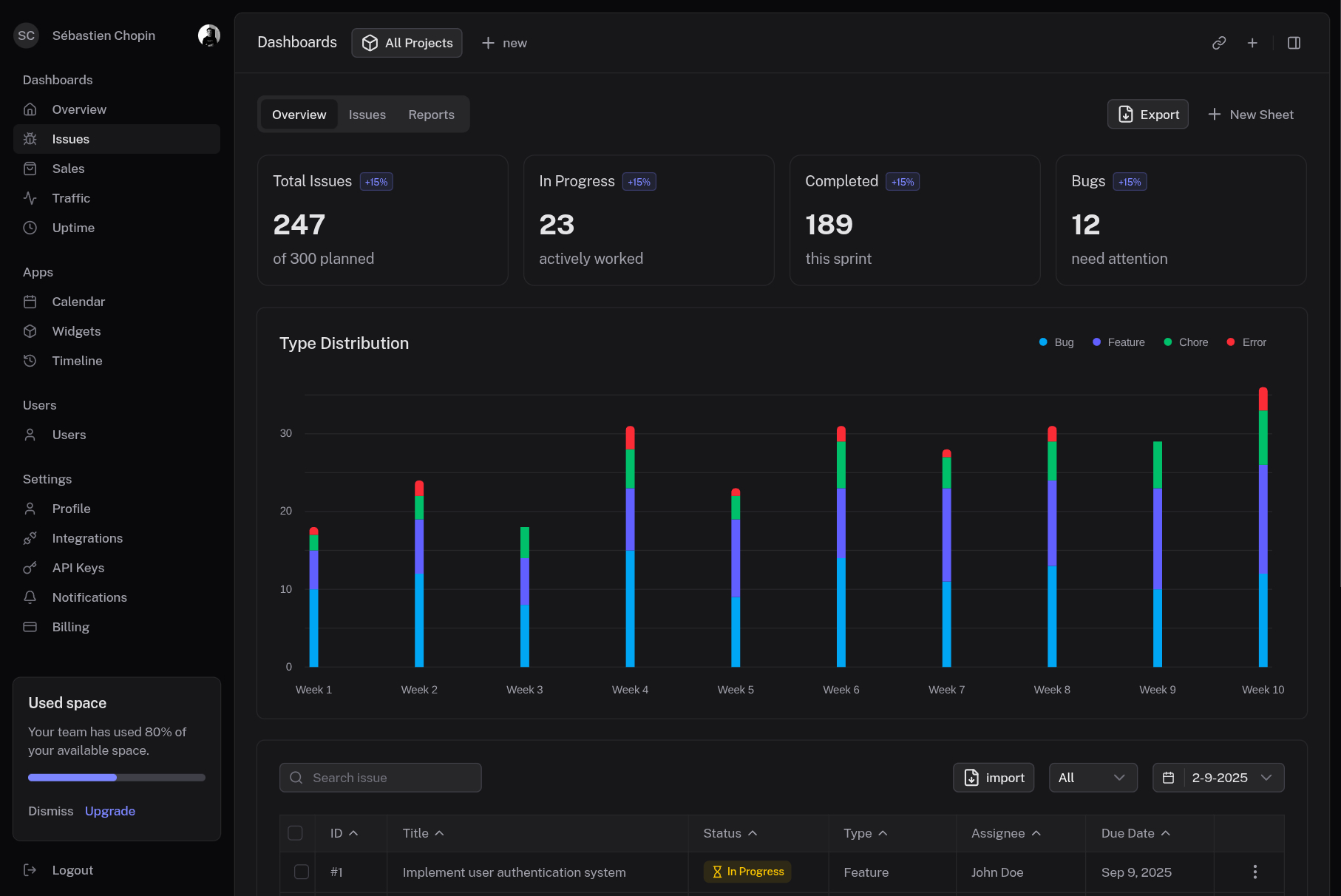The width and height of the screenshot is (1341, 896).
Task: Click the Traffic activity icon in sidebar
Action: click(x=30, y=198)
